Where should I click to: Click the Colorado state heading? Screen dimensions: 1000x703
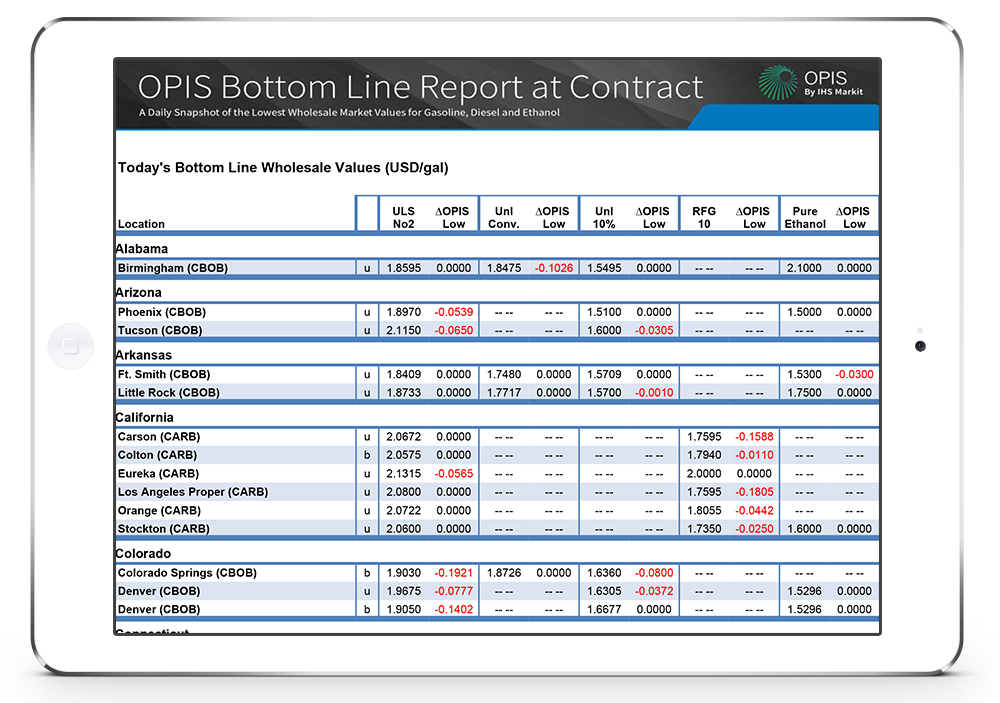pos(143,553)
